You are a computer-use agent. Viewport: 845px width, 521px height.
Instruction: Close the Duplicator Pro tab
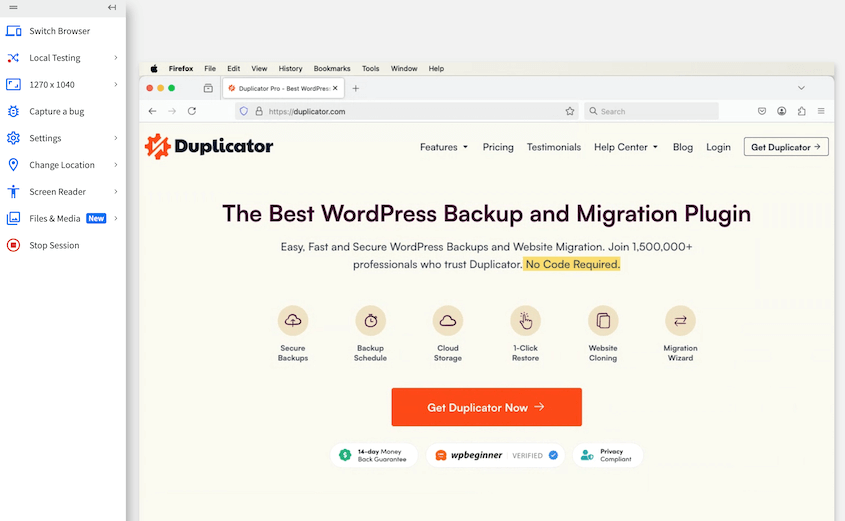(335, 88)
